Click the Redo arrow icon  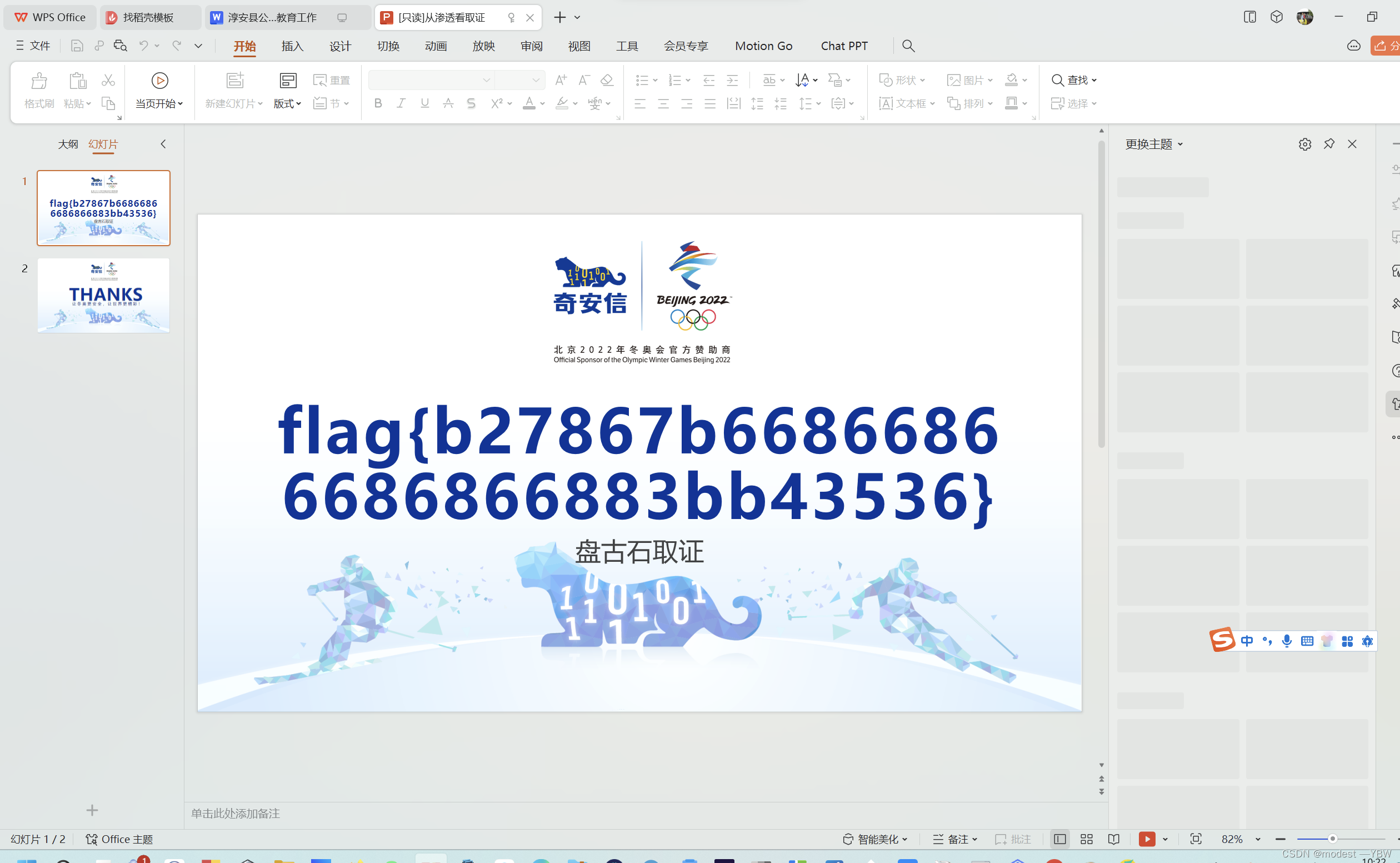[x=177, y=46]
